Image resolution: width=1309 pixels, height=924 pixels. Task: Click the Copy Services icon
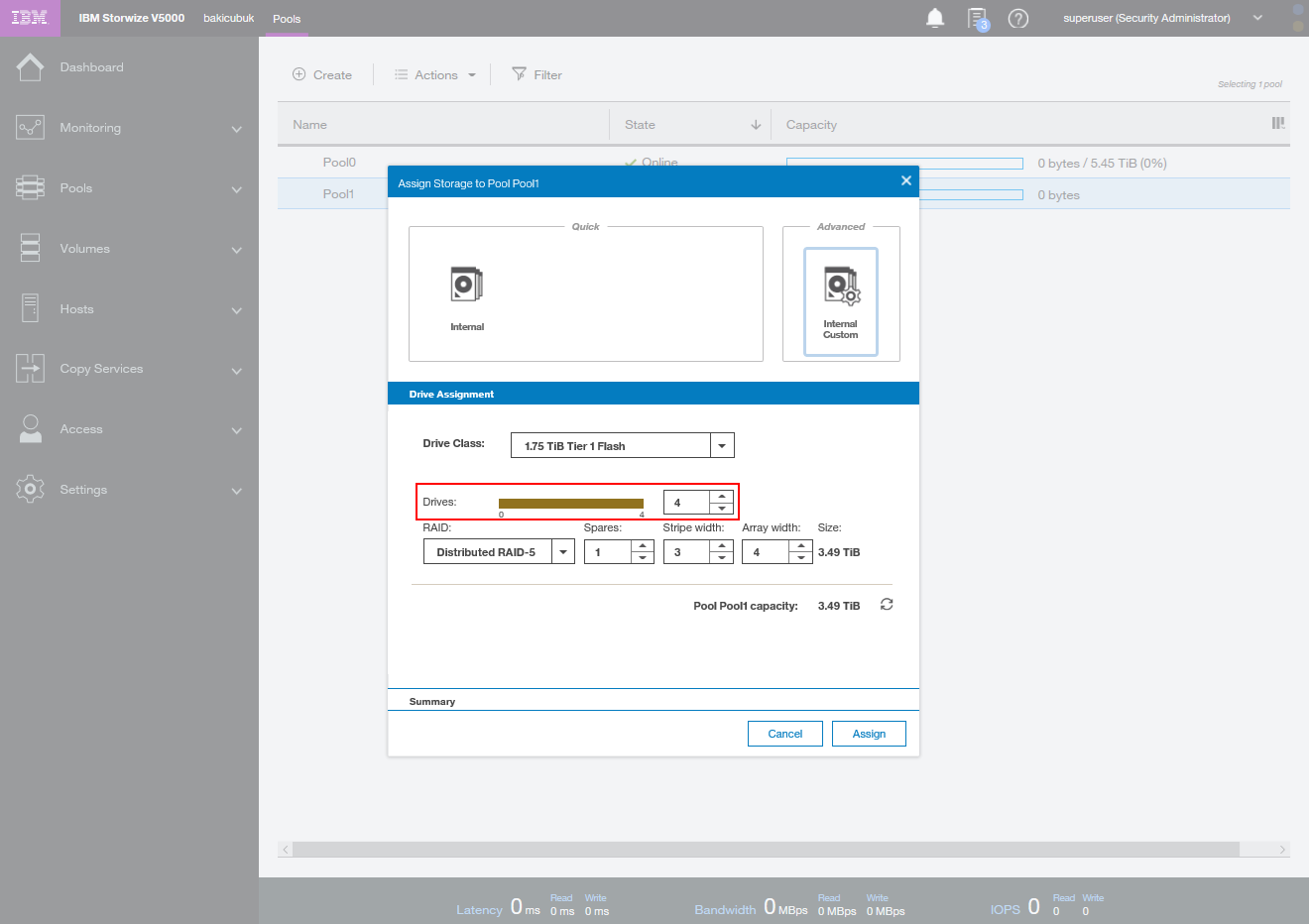click(30, 369)
